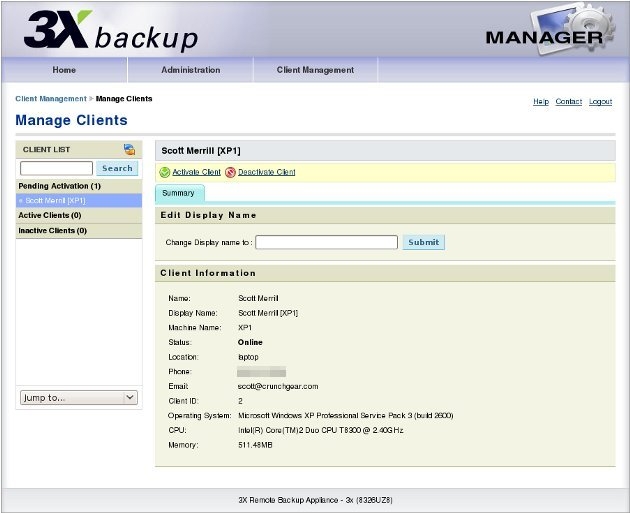This screenshot has height=513, width=630.
Task: Click the Logout link
Action: coord(601,101)
